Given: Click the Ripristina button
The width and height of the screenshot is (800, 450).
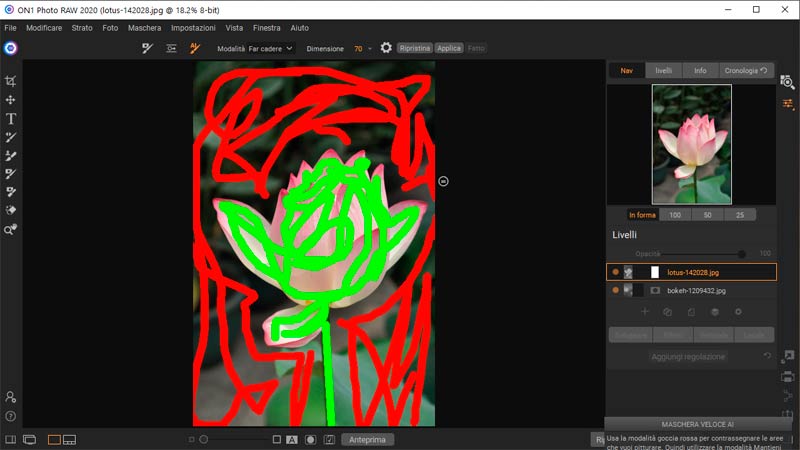Looking at the screenshot, I should click(x=414, y=48).
